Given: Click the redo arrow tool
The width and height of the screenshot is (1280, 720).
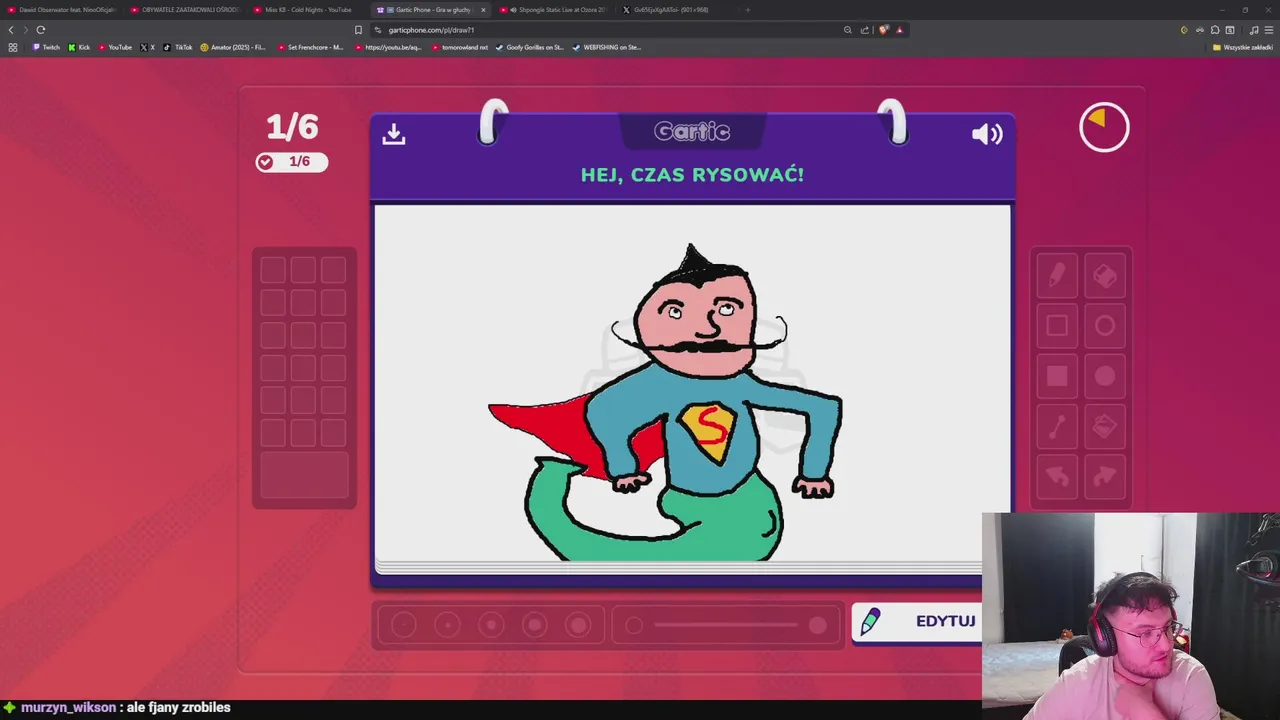Looking at the screenshot, I should (x=1105, y=477).
